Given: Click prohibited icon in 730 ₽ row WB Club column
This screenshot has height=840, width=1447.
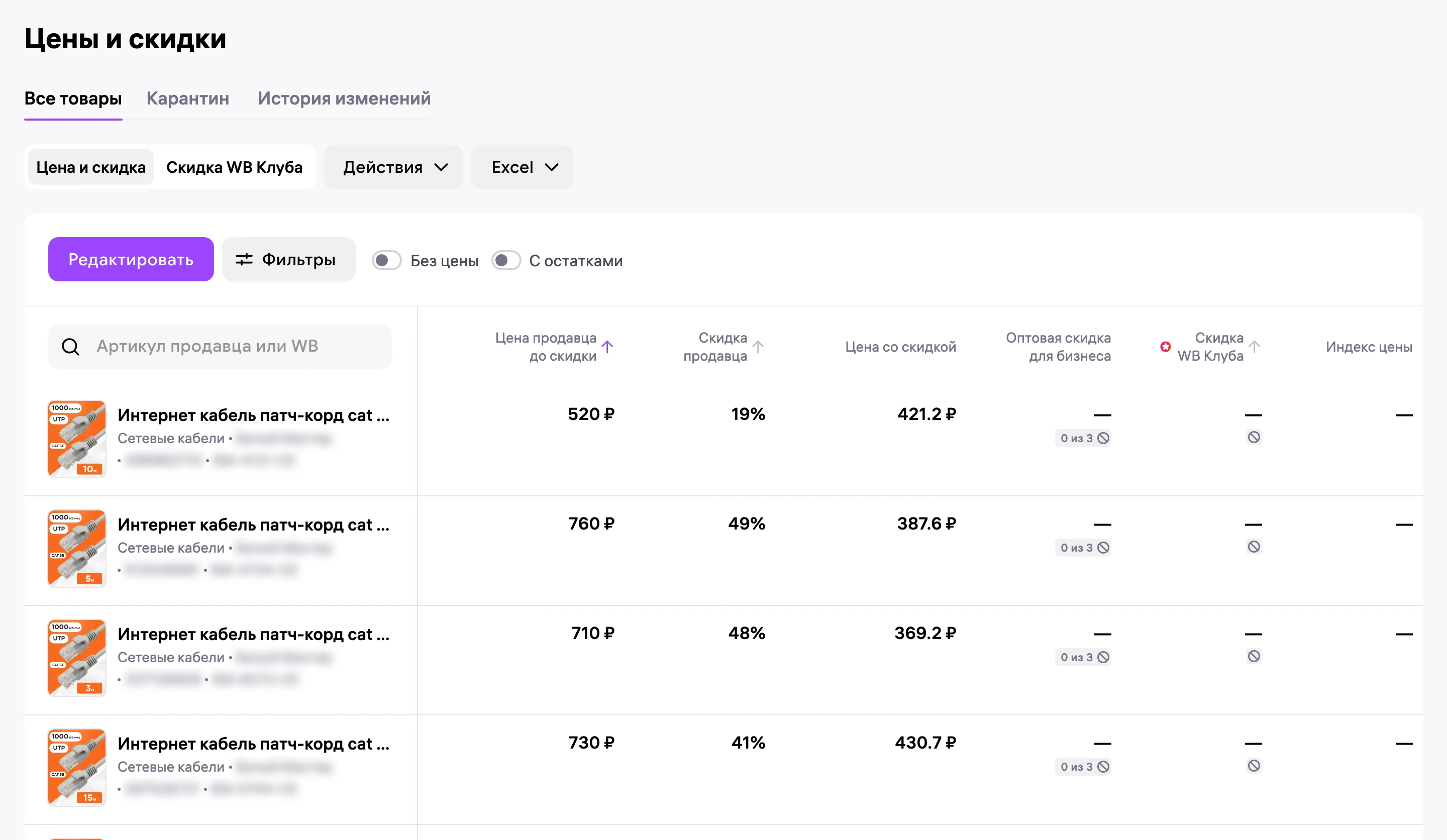Looking at the screenshot, I should pos(1254,766).
